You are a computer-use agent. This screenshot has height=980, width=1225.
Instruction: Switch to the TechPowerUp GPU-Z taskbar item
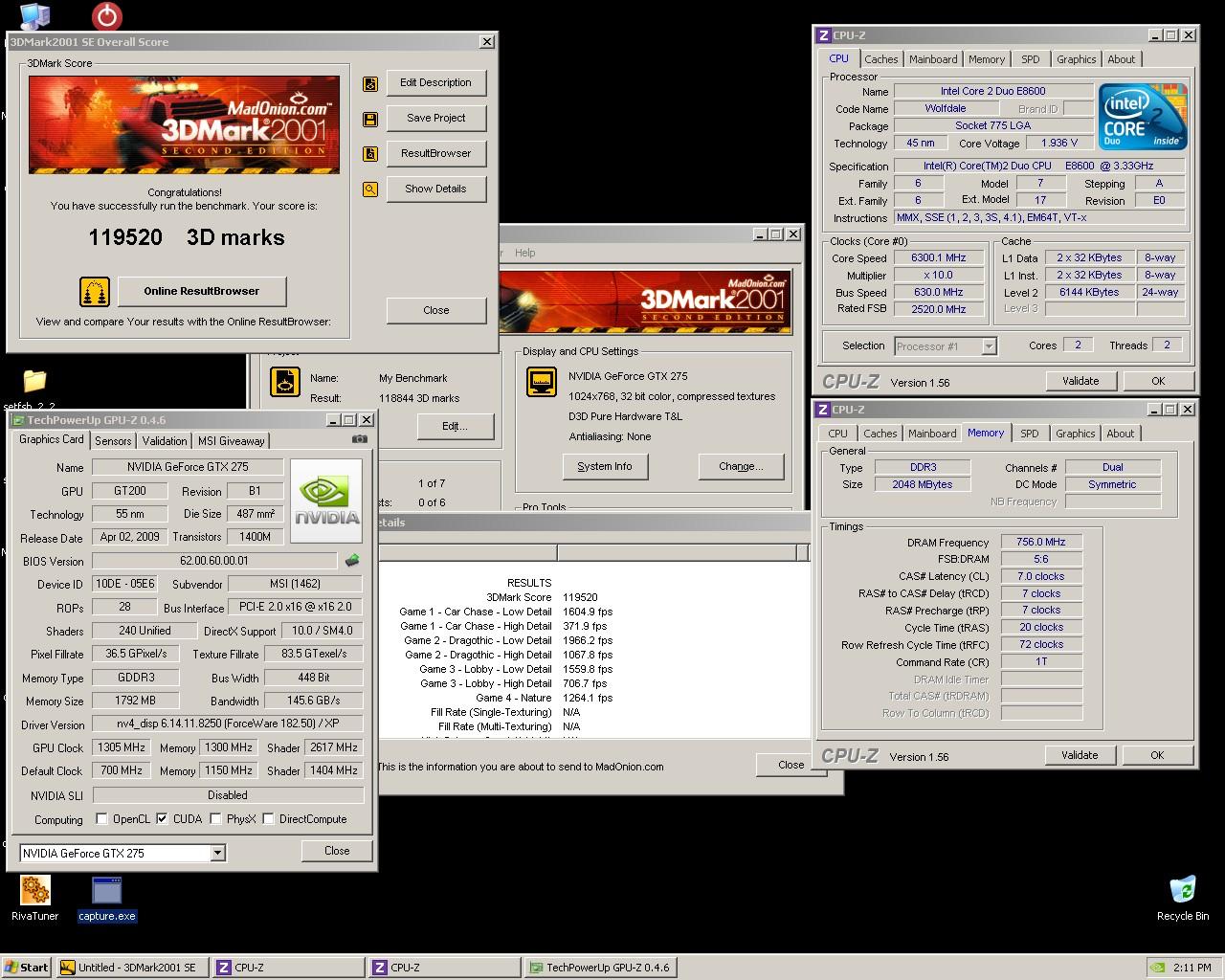click(599, 968)
